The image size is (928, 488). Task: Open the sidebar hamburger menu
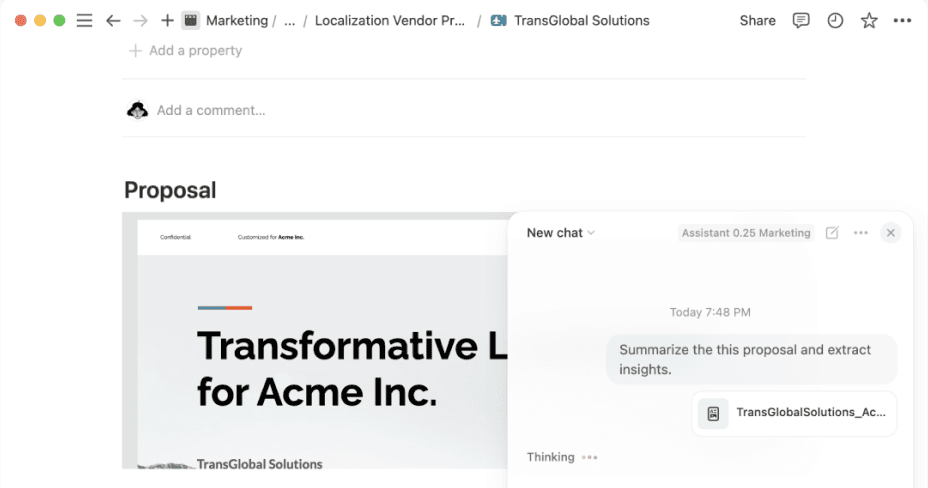pos(85,20)
